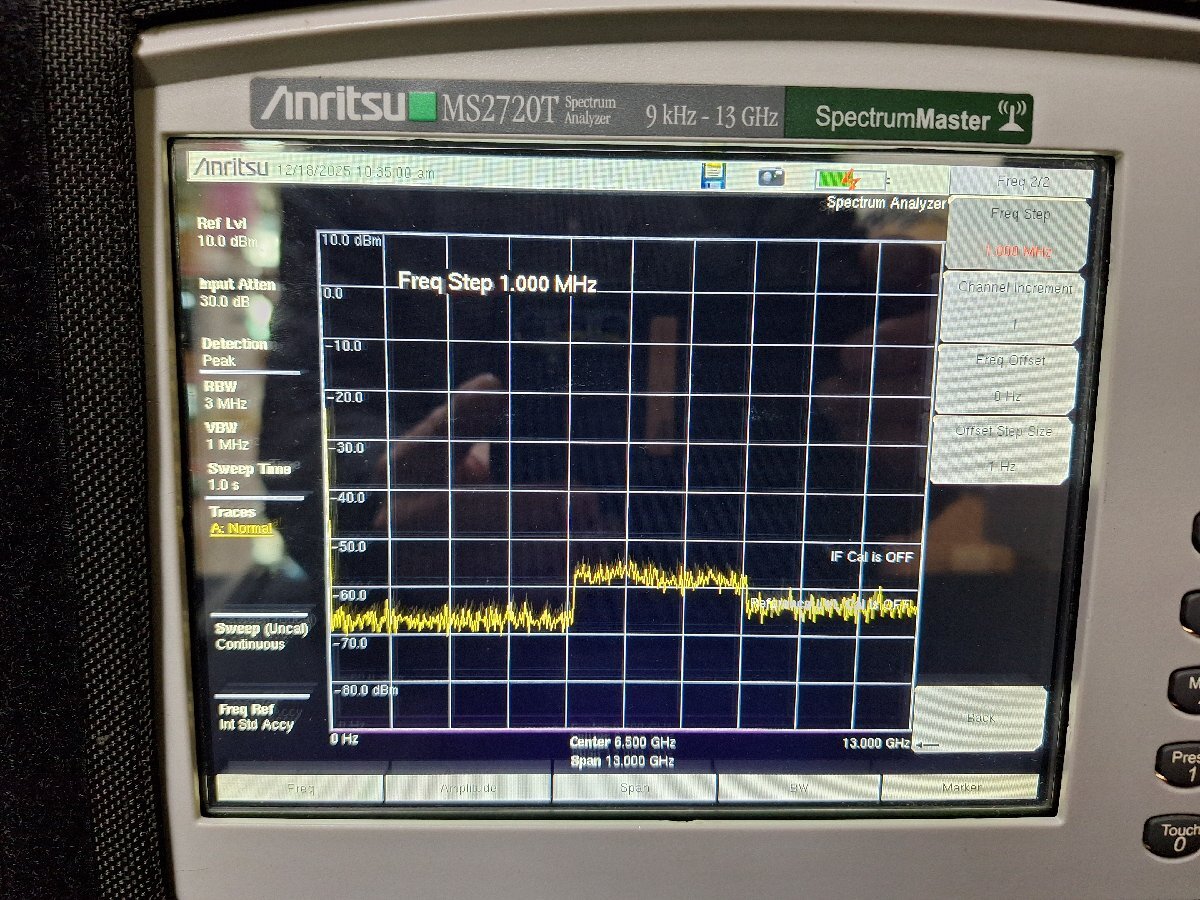Tap the date and time display
1200x900 pixels.
point(355,172)
